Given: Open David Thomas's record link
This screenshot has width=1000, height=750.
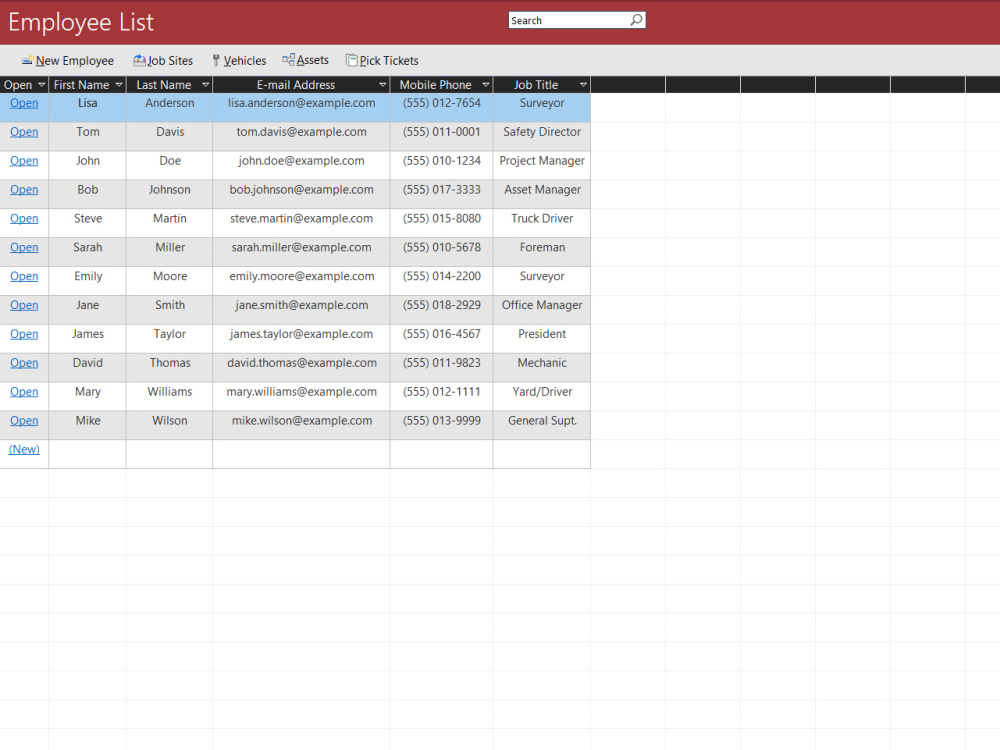Looking at the screenshot, I should point(24,362).
